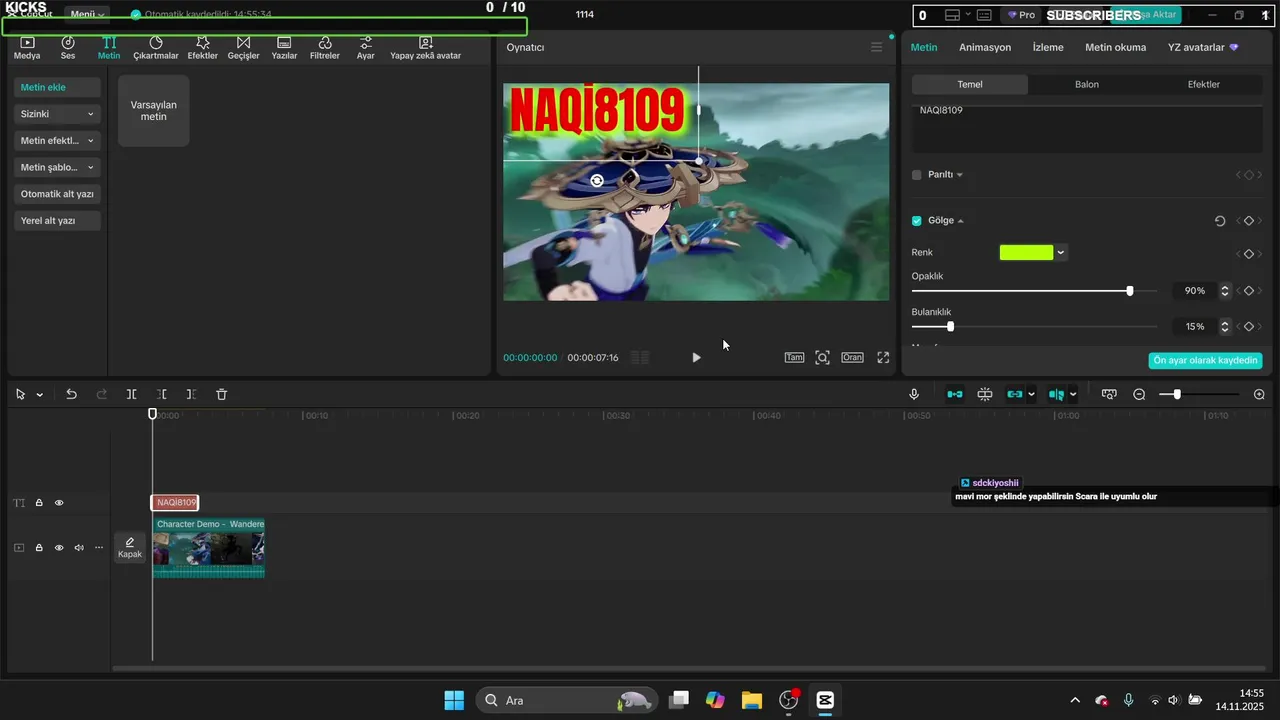Click the Otomatik alt yazı button
Viewport: 1280px width, 720px height.
coord(57,194)
